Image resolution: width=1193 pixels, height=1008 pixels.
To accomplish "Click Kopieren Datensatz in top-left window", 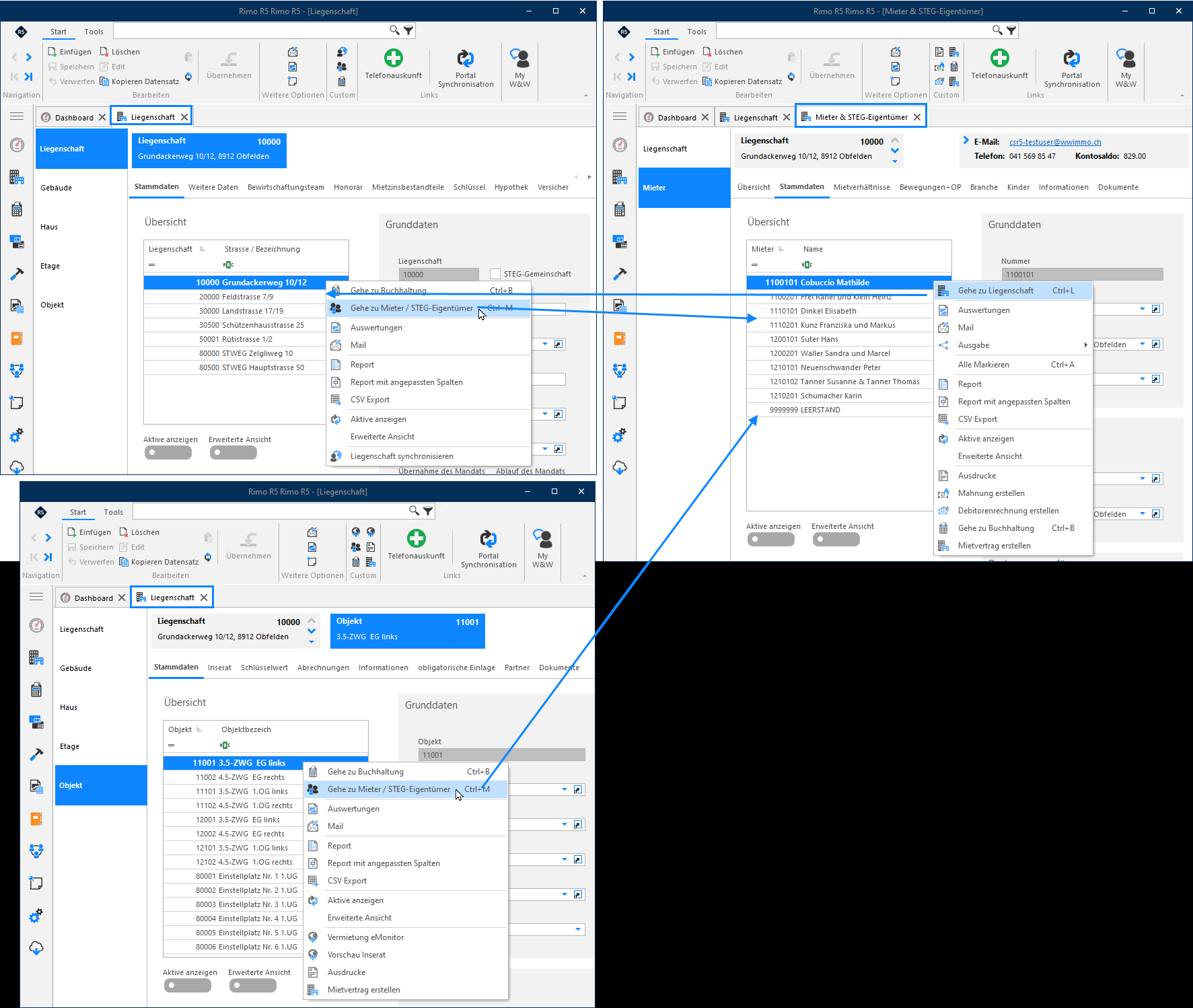I will click(139, 81).
